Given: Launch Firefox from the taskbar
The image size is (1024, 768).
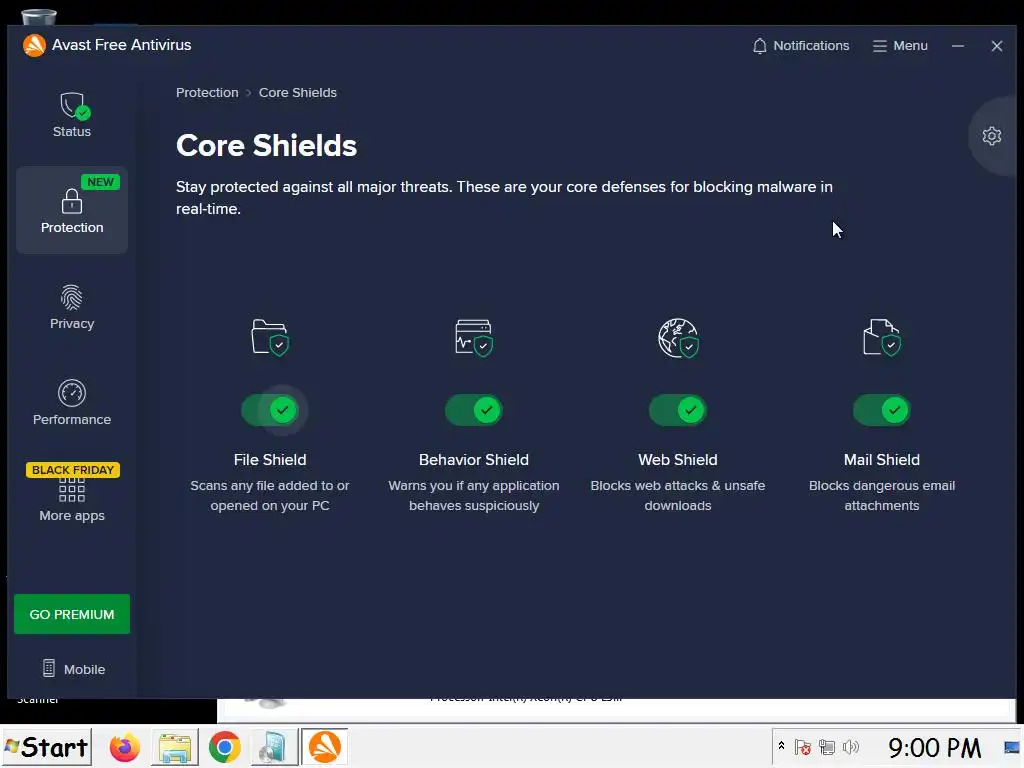Looking at the screenshot, I should (x=124, y=747).
